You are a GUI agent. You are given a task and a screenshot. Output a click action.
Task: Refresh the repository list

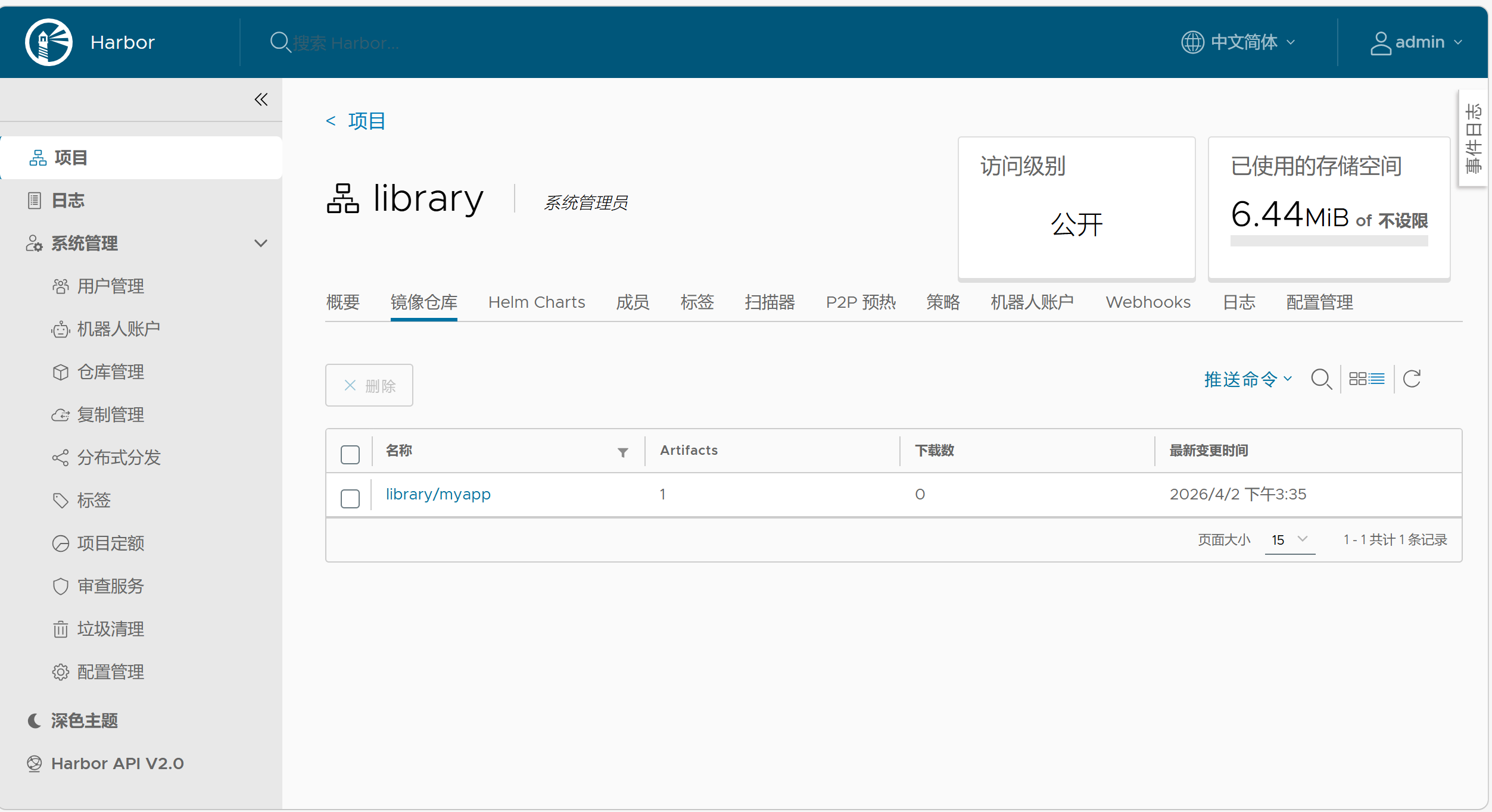click(1412, 379)
